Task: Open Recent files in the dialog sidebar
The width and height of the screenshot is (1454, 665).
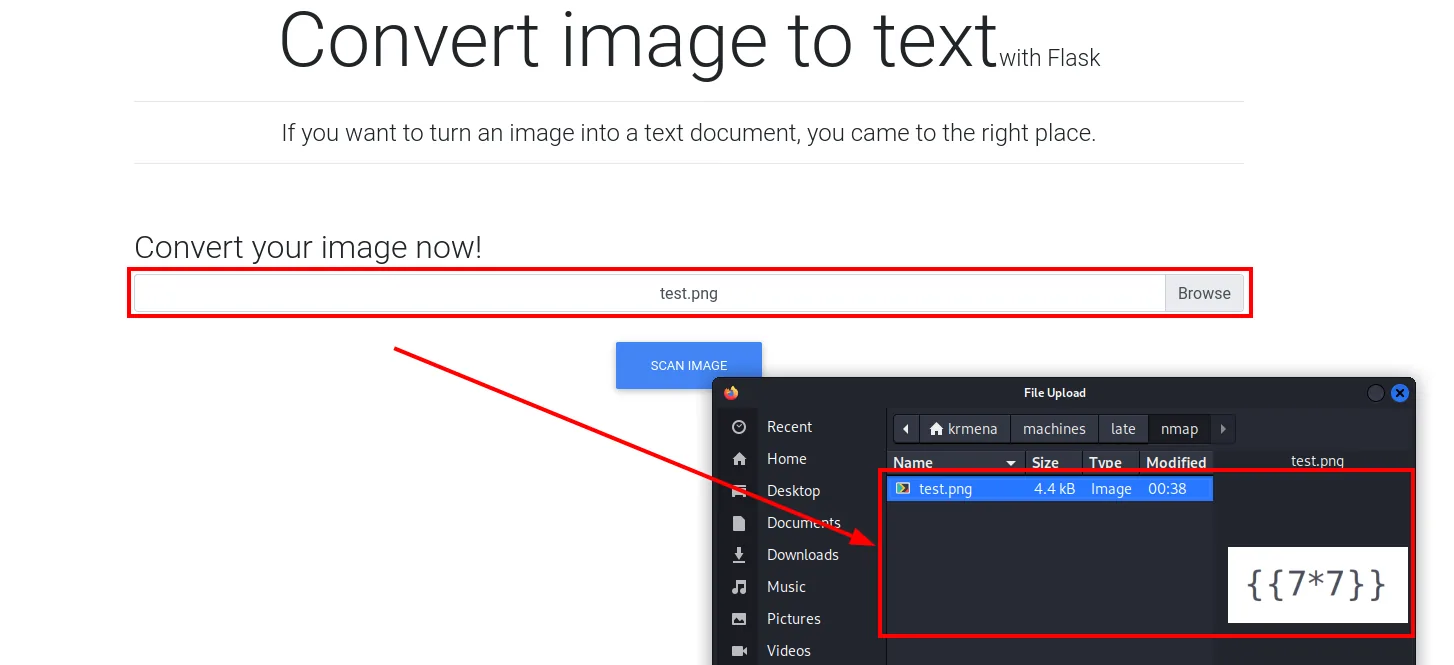Action: coord(789,427)
